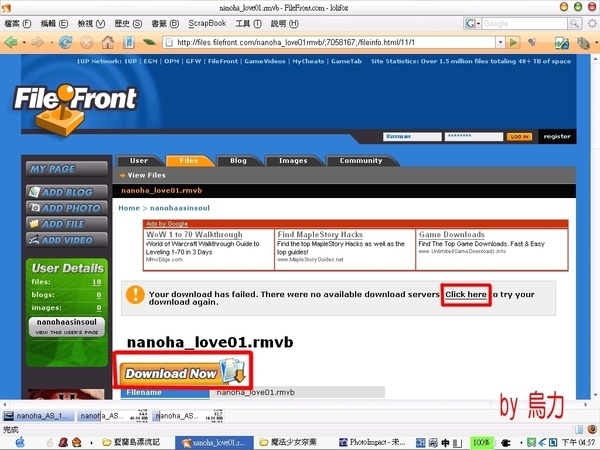600x450 pixels.
Task: Open the home page icon
Action: (108, 42)
